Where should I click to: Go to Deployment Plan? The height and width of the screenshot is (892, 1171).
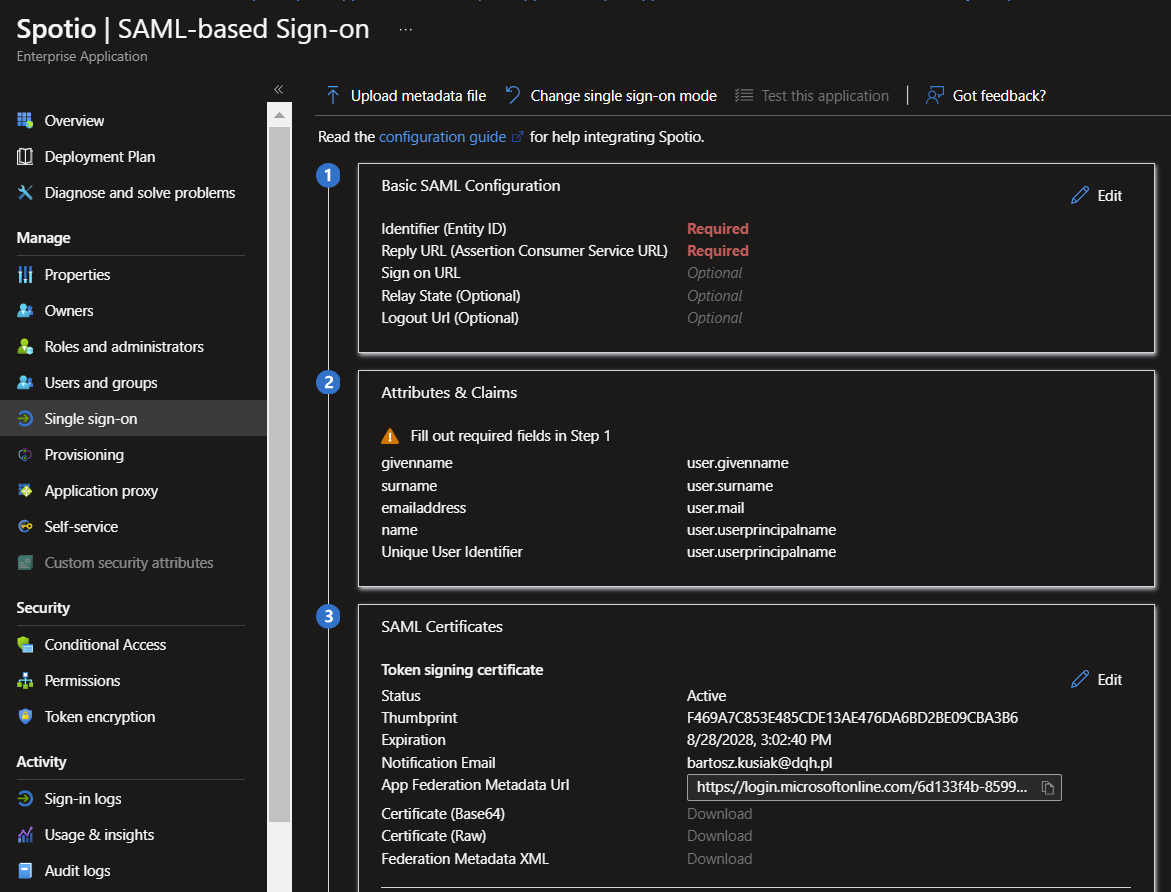(x=100, y=156)
